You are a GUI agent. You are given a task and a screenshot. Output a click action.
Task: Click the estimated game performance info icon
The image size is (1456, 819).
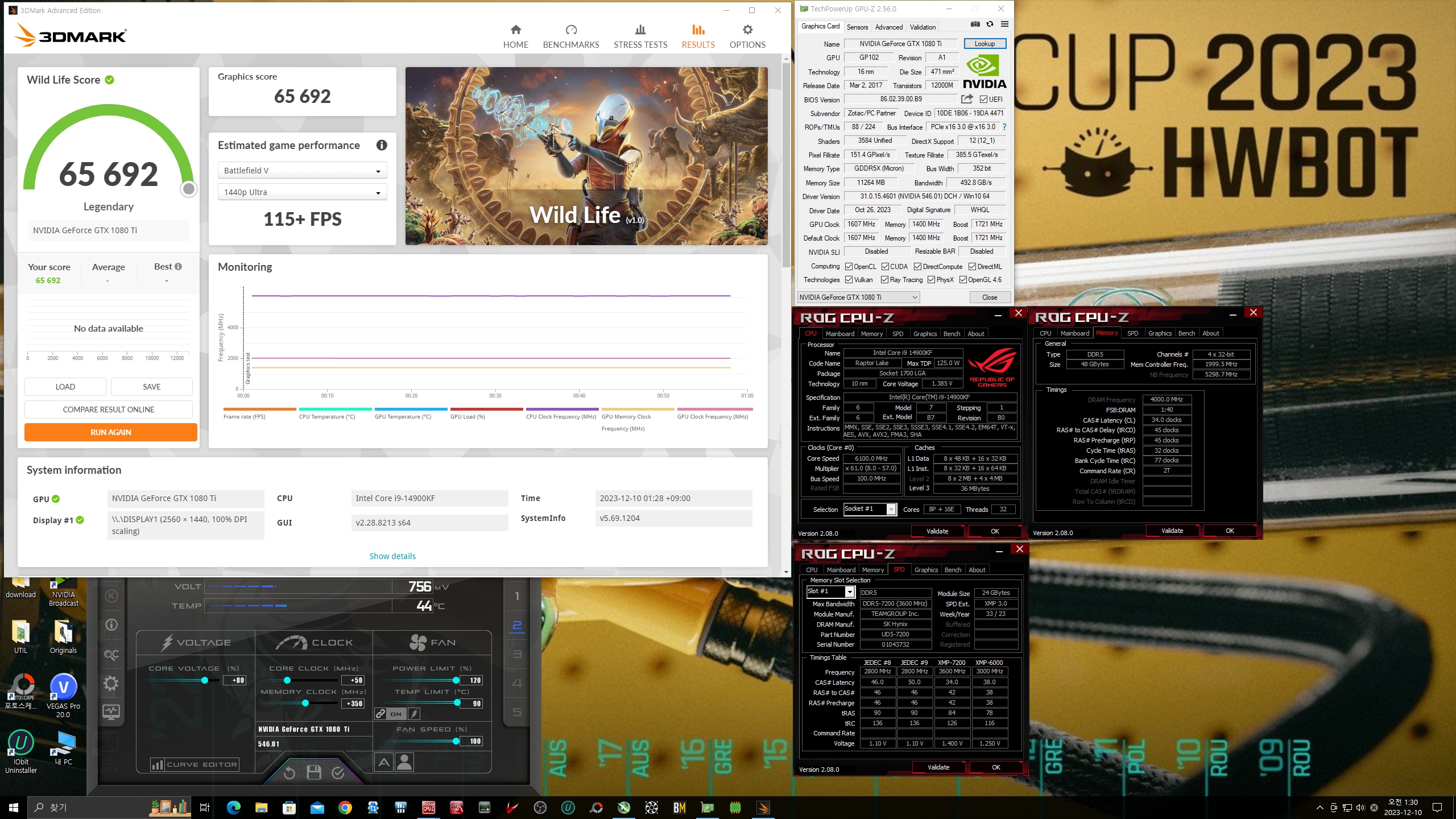(x=382, y=145)
